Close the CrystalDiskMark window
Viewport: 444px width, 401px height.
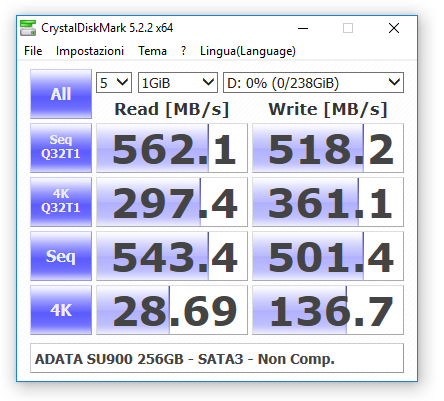[x=394, y=28]
